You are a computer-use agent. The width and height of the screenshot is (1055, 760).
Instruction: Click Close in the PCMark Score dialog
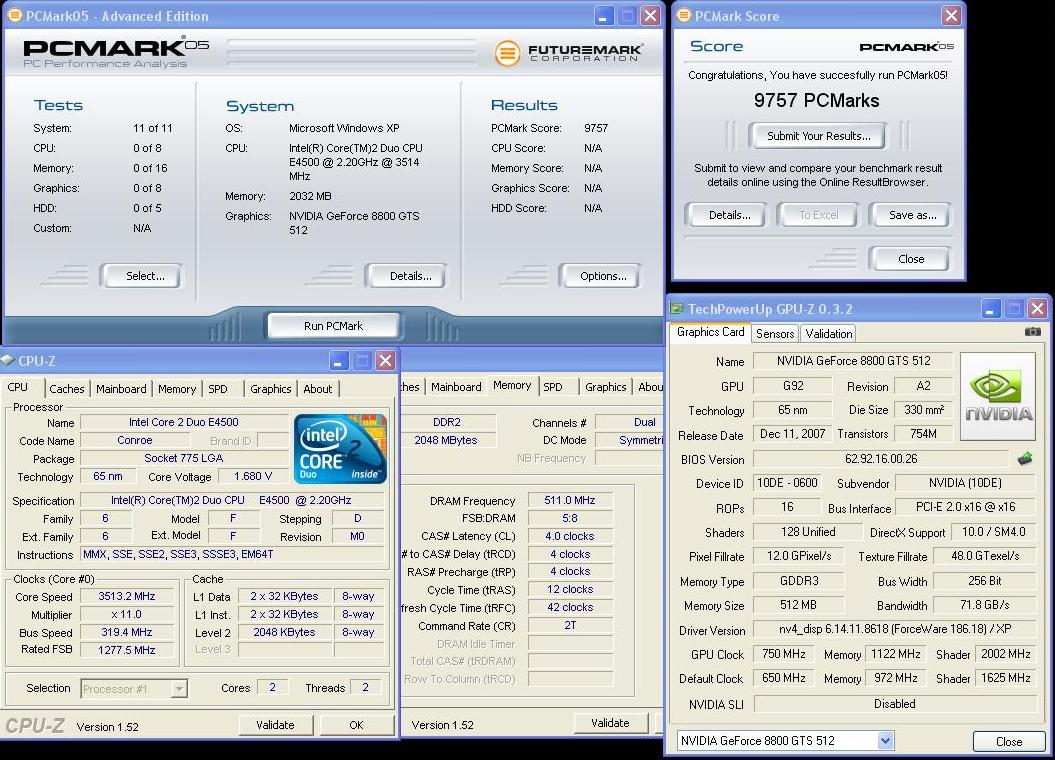(x=911, y=259)
